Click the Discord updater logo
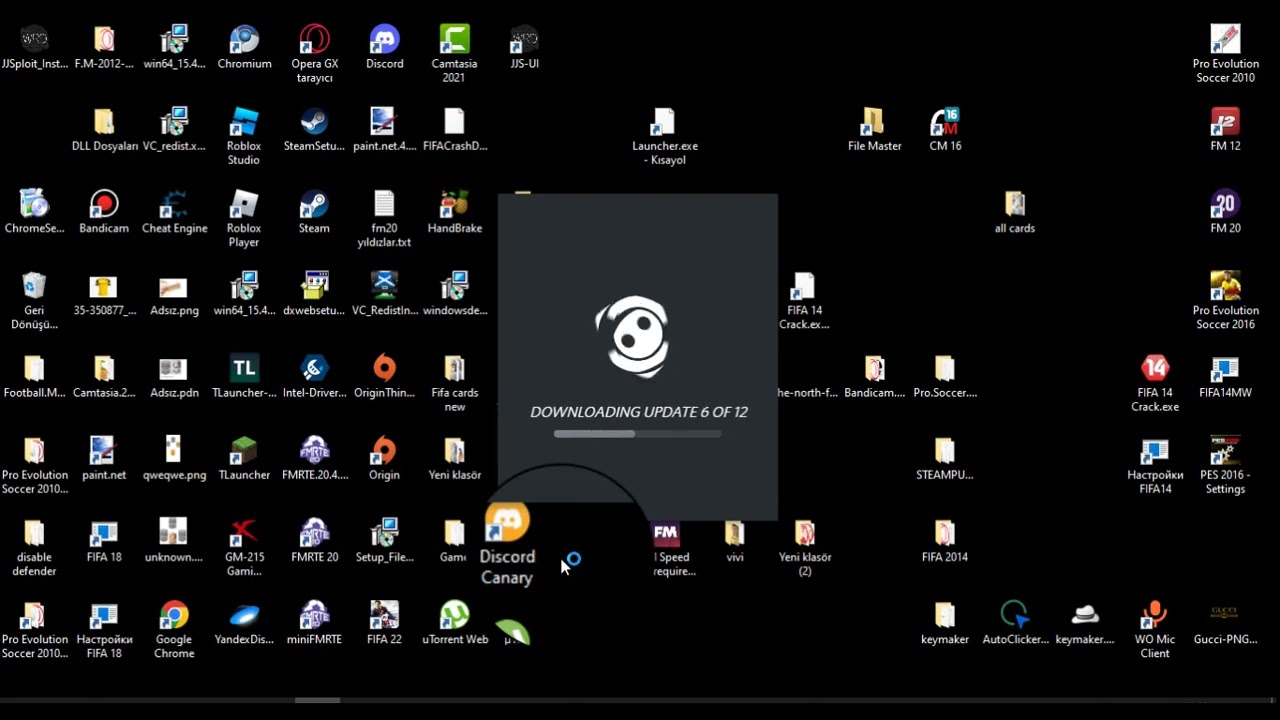Screen dimensions: 1280x720 [x=633, y=335]
